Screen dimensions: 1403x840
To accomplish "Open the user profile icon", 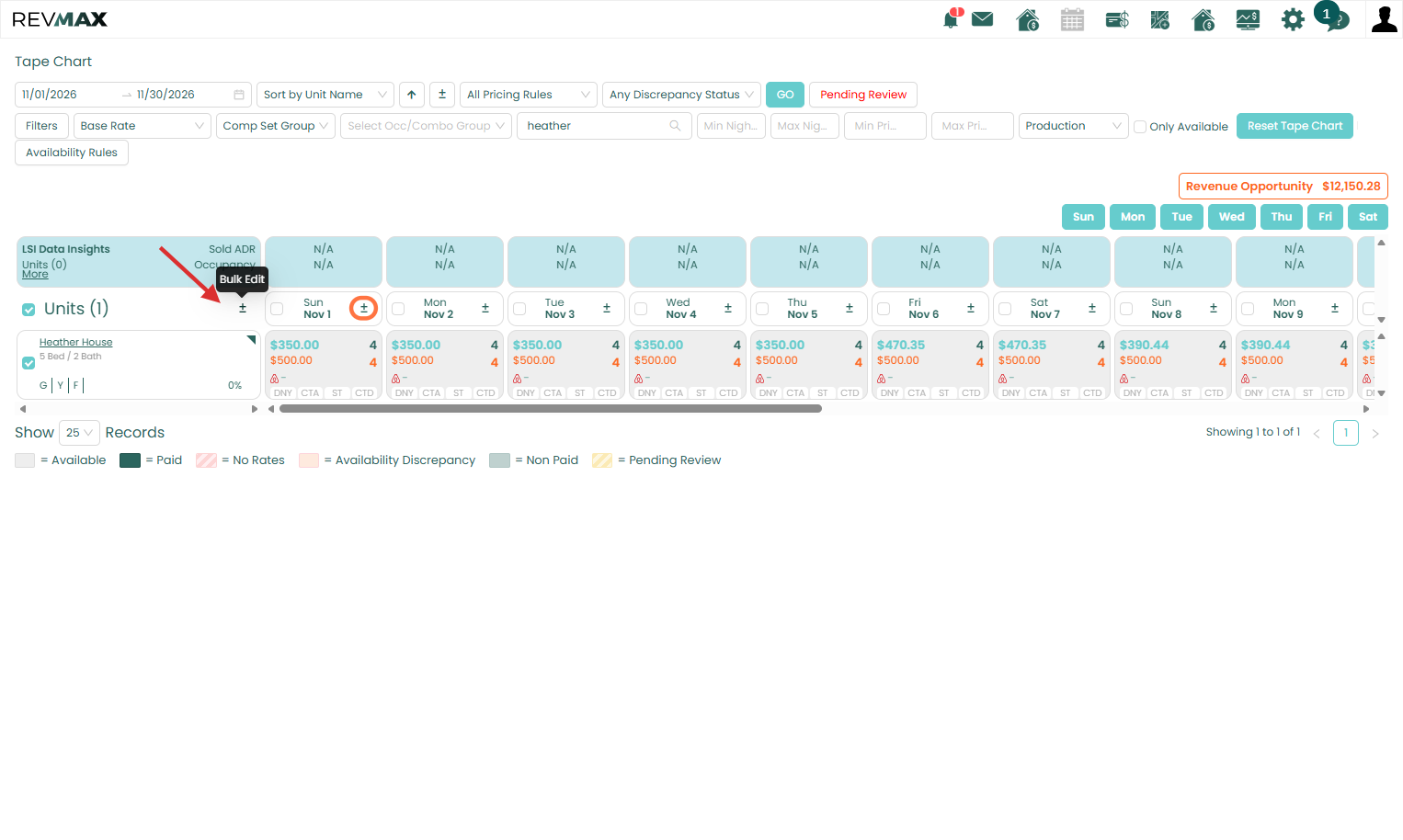I will click(x=1384, y=19).
